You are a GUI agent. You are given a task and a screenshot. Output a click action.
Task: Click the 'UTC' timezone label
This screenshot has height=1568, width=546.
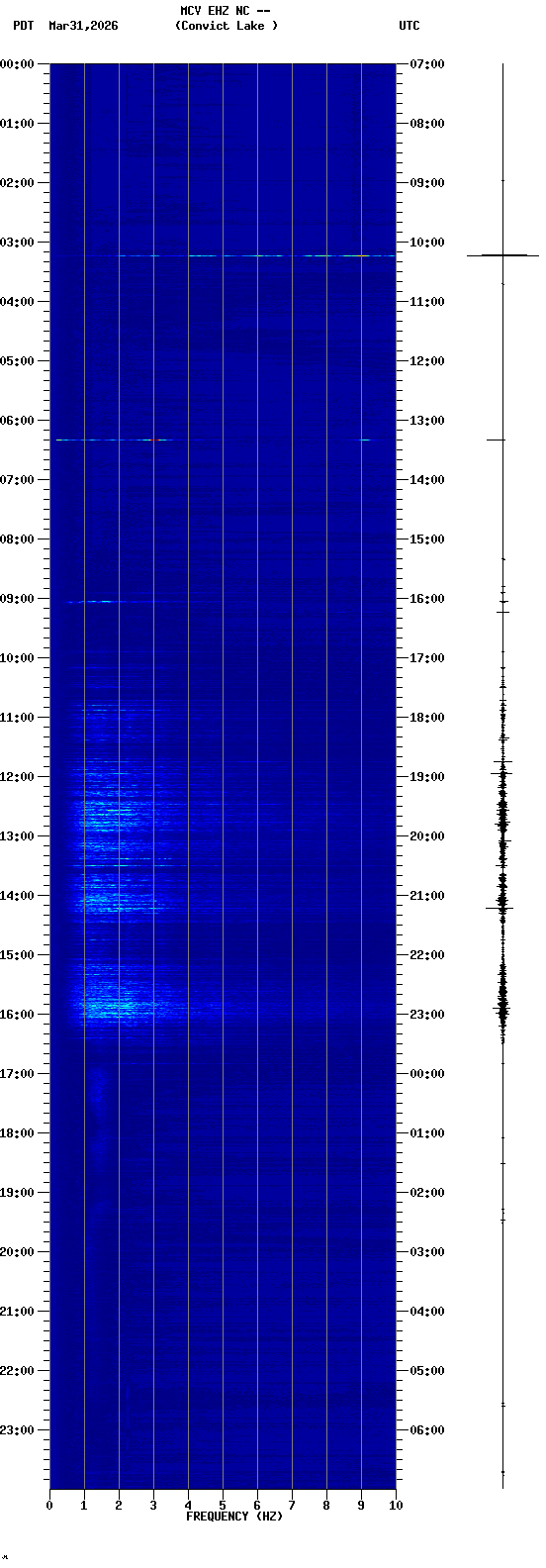pyautogui.click(x=409, y=26)
